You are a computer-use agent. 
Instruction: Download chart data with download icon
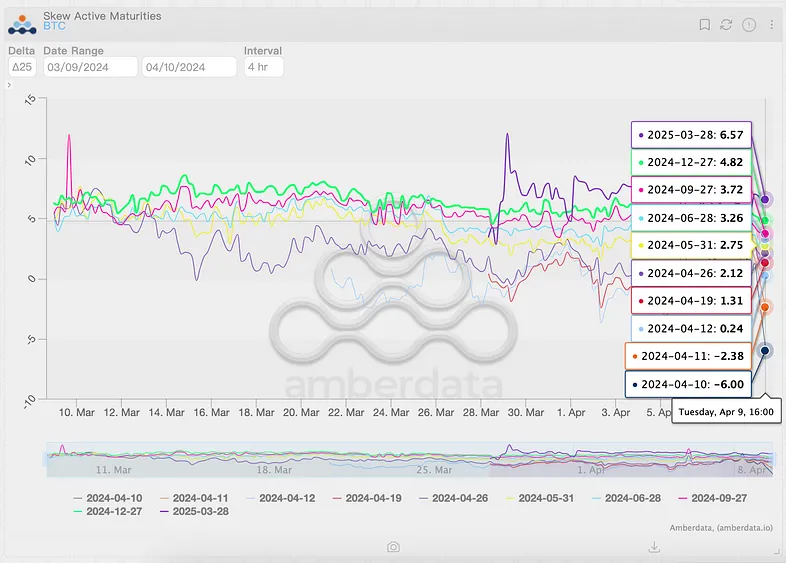coord(654,547)
